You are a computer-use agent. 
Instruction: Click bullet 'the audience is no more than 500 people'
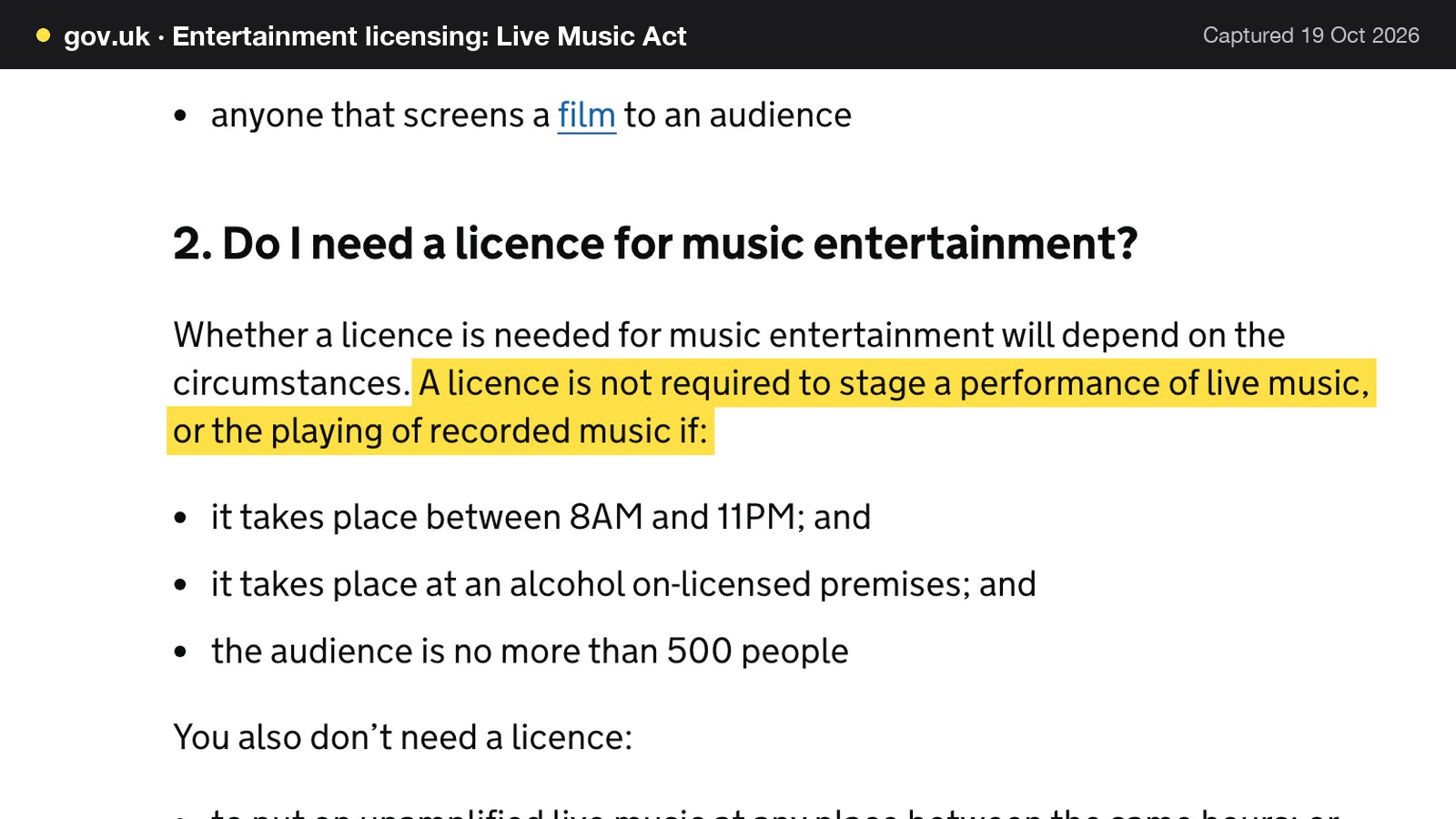[x=530, y=652]
